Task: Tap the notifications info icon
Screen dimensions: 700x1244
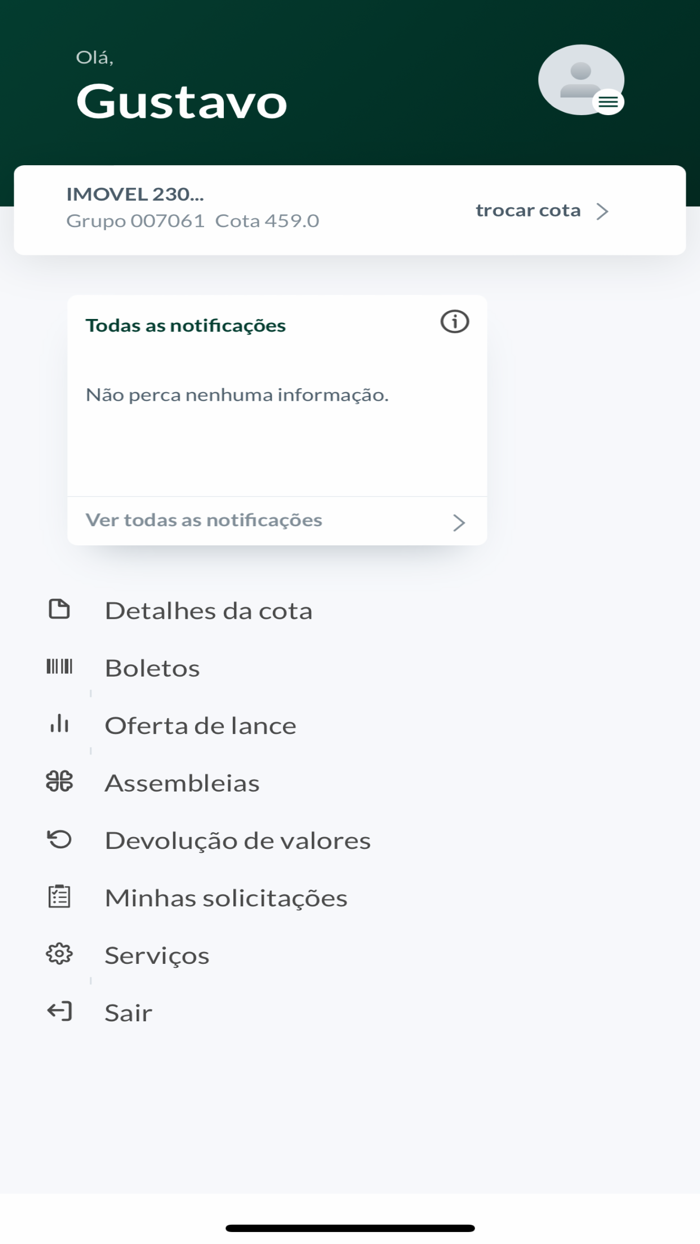Action: [455, 321]
